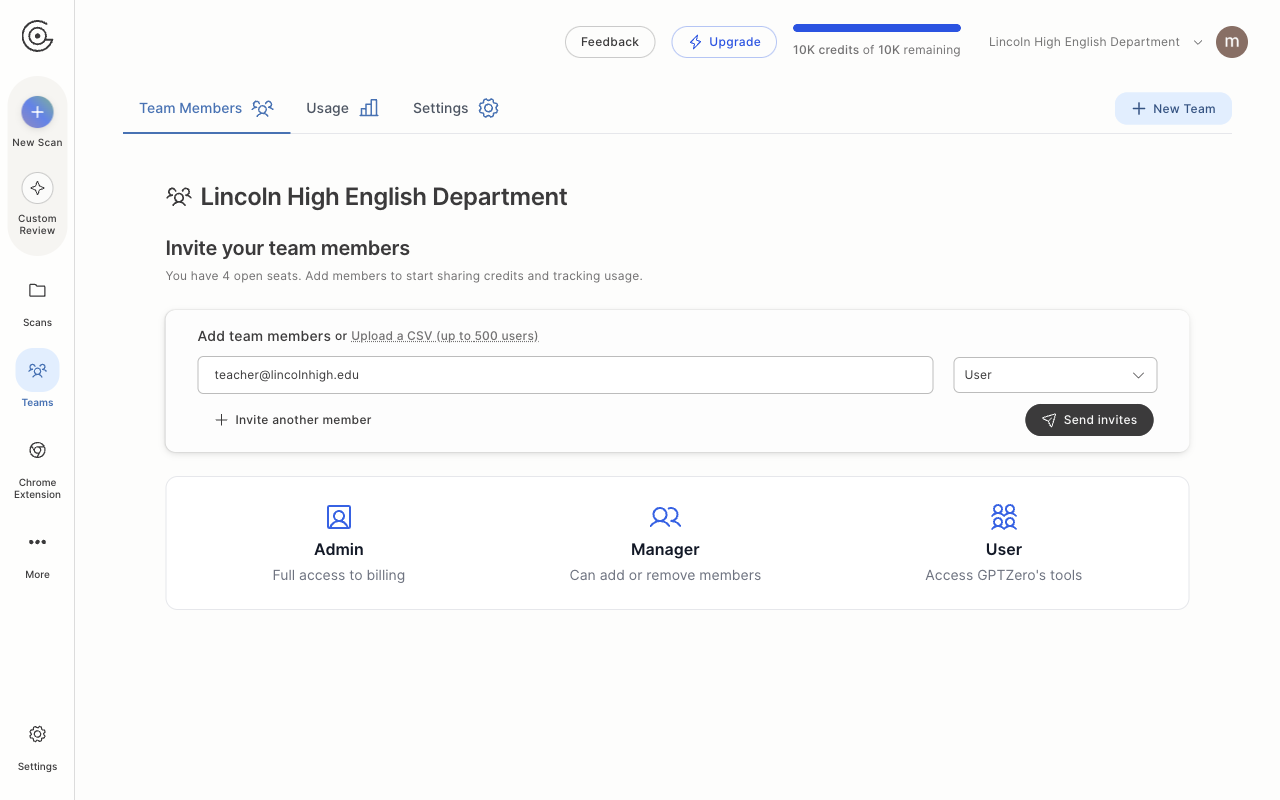Click the User role icon

[x=1004, y=517]
